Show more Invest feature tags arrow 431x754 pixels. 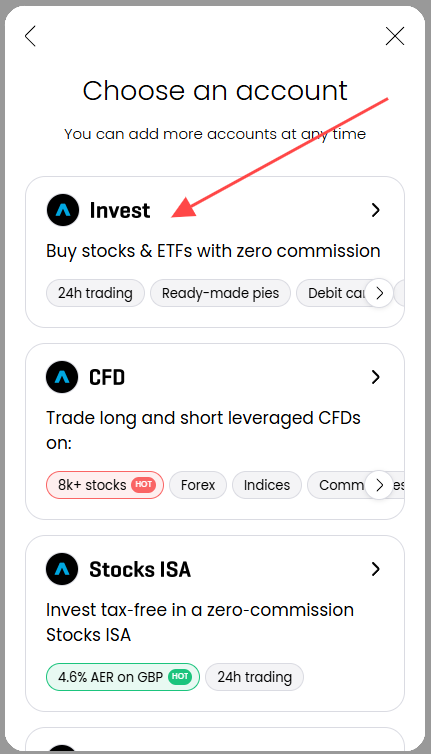click(380, 293)
